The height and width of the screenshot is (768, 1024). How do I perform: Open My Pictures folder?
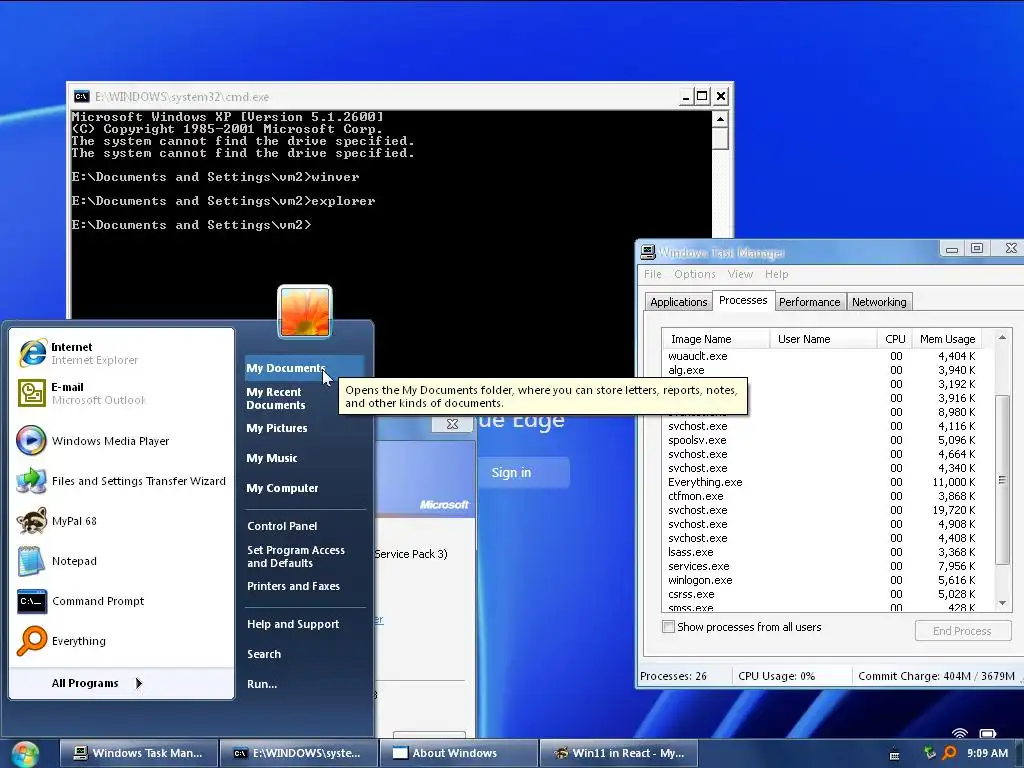[304, 428]
